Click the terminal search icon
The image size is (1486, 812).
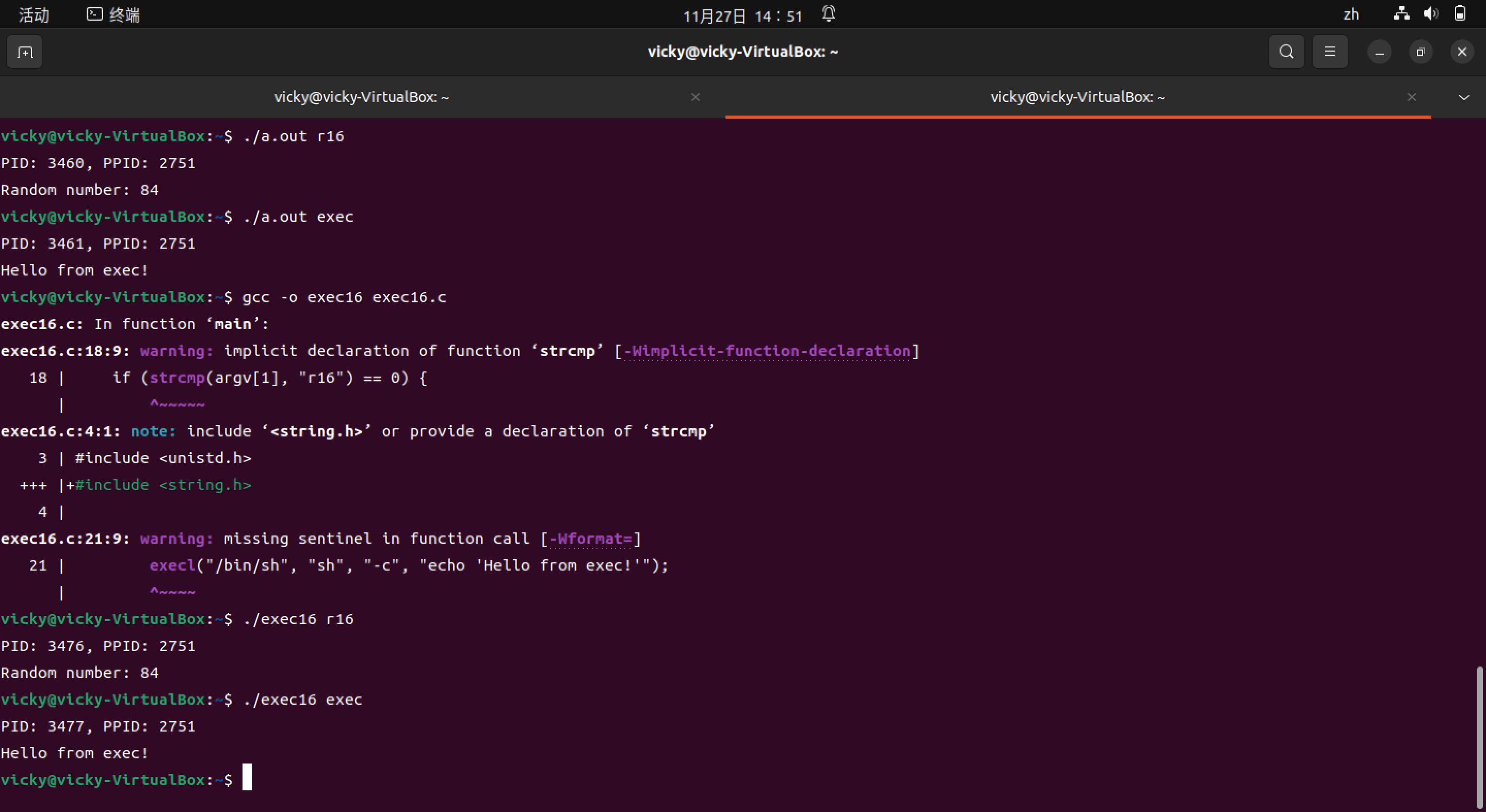coord(1286,52)
